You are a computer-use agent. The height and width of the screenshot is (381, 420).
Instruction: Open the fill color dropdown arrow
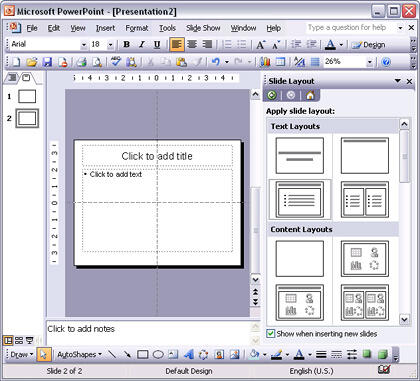point(265,354)
